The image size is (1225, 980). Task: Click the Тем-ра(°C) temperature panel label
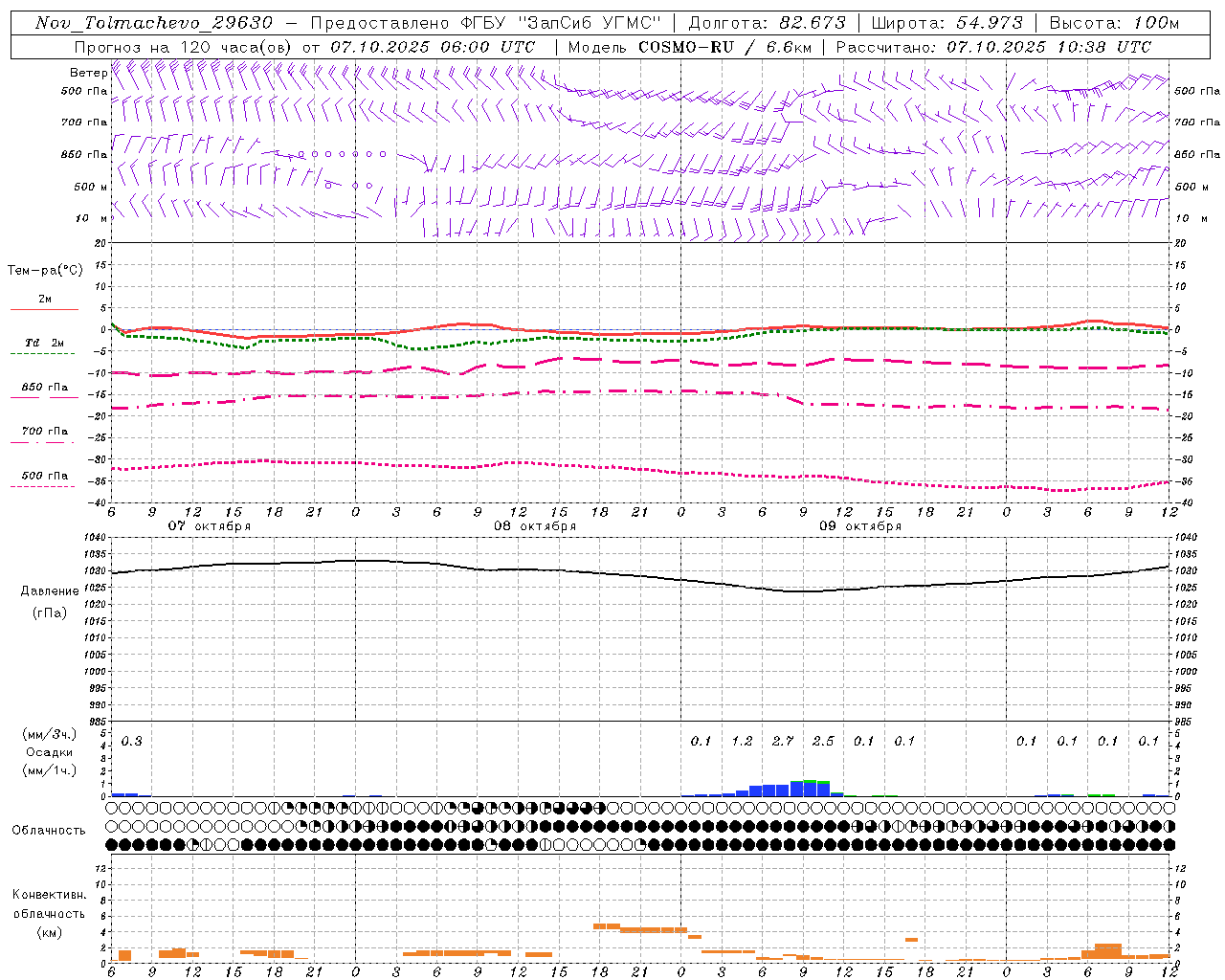click(x=45, y=271)
